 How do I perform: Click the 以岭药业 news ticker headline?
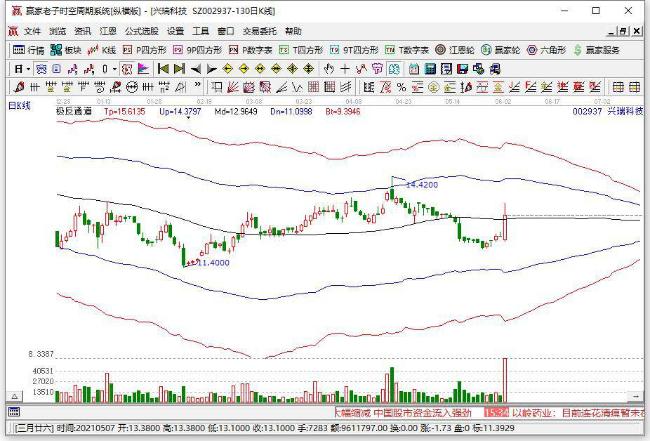[x=578, y=413]
